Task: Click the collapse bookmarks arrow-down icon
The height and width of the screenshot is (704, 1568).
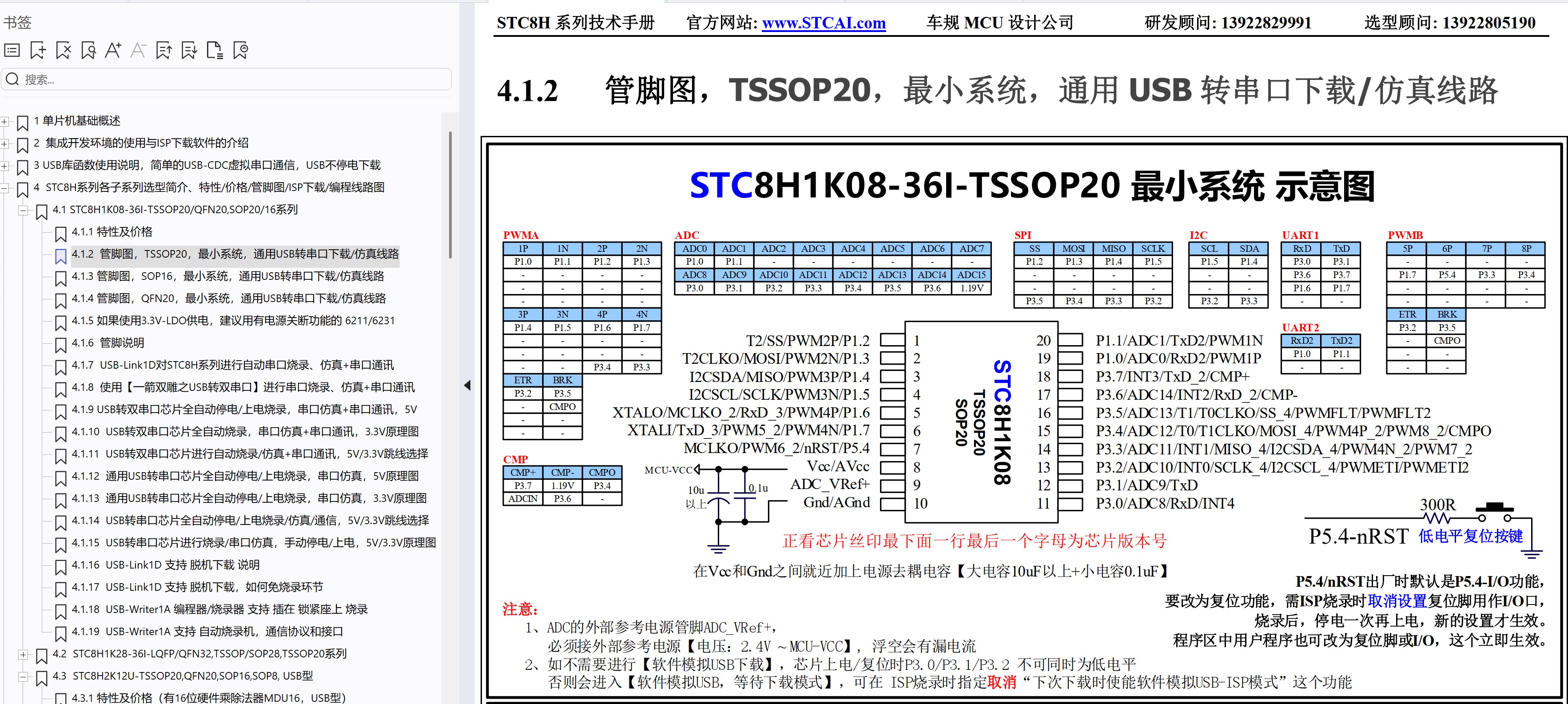Action: pos(189,51)
